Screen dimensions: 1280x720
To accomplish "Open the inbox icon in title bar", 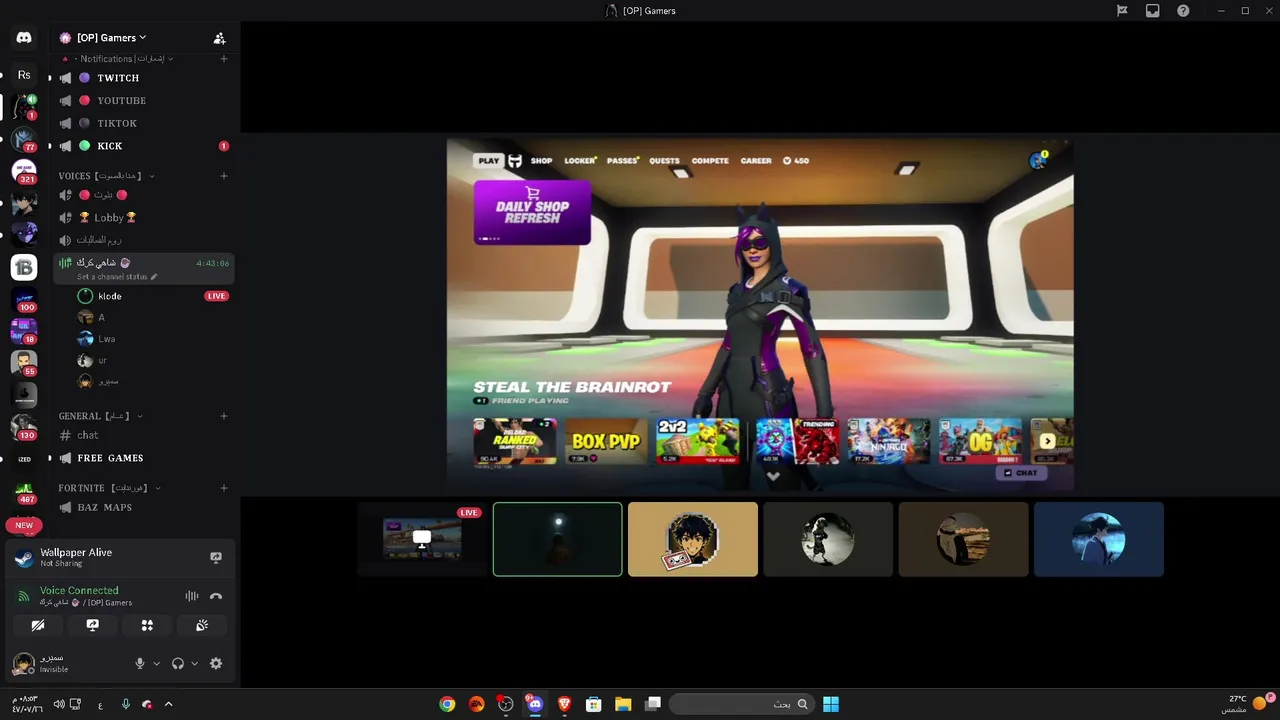I will (1153, 11).
